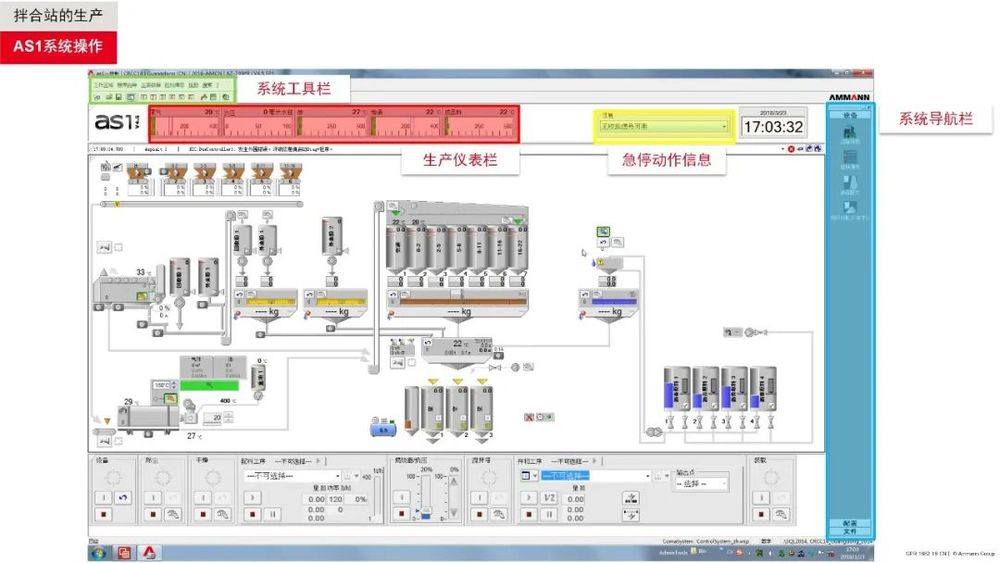Adjust the 150°C setpoint spinner arrows

pyautogui.click(x=173, y=385)
